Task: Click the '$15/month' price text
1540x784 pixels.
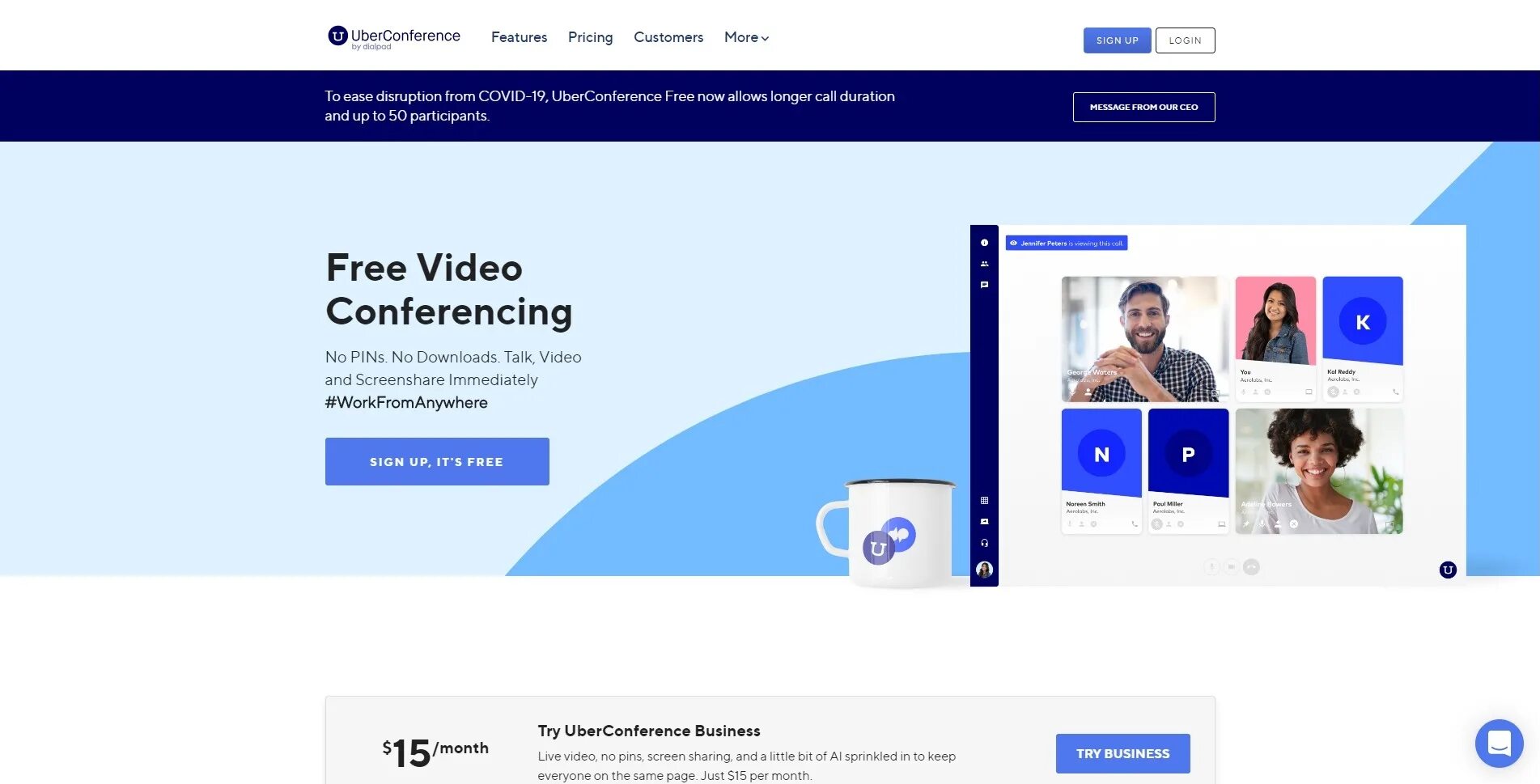Action: pyautogui.click(x=435, y=752)
